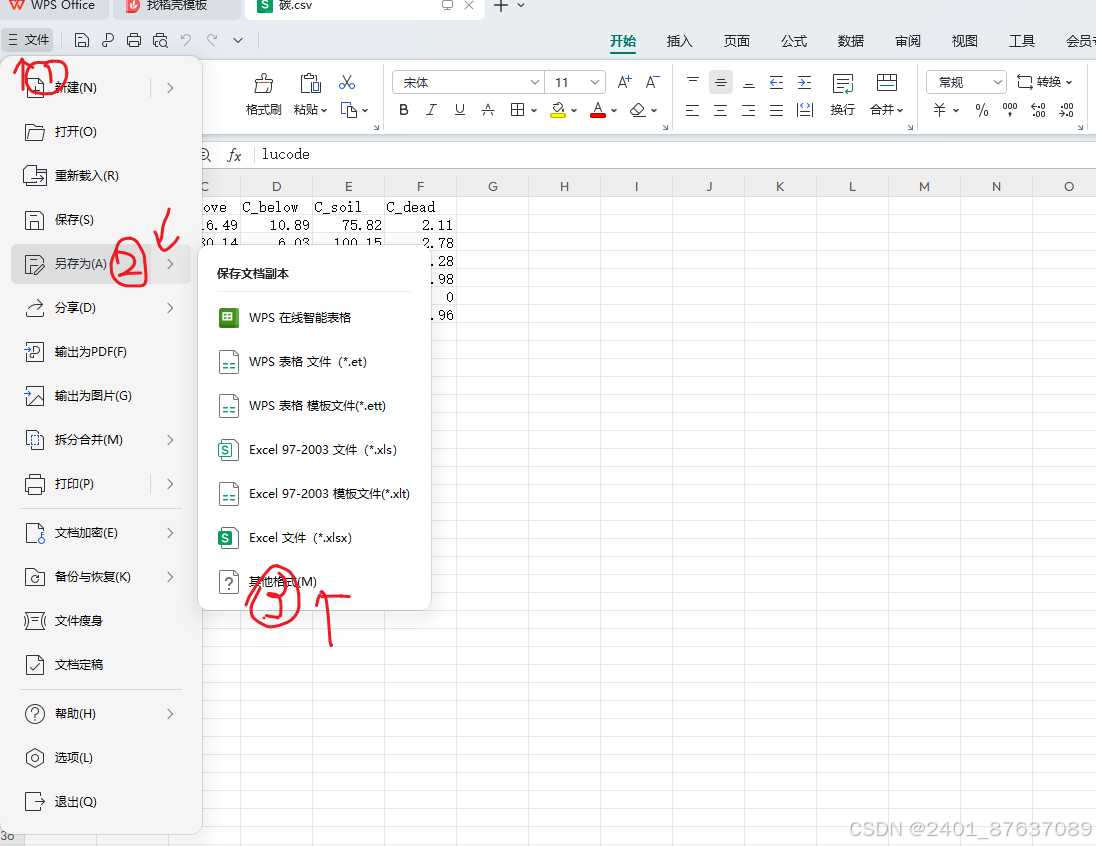This screenshot has width=1096, height=846.
Task: Select 输出为图片(G) menu entry
Action: point(101,396)
